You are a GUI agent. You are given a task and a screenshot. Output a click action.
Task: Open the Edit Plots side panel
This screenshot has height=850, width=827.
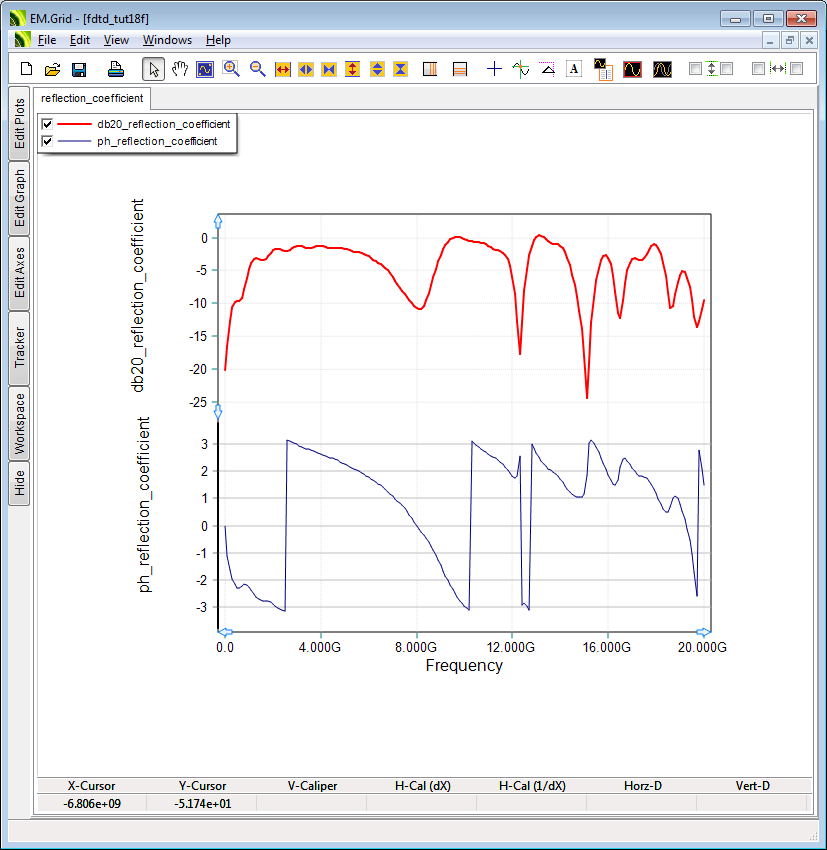point(19,123)
